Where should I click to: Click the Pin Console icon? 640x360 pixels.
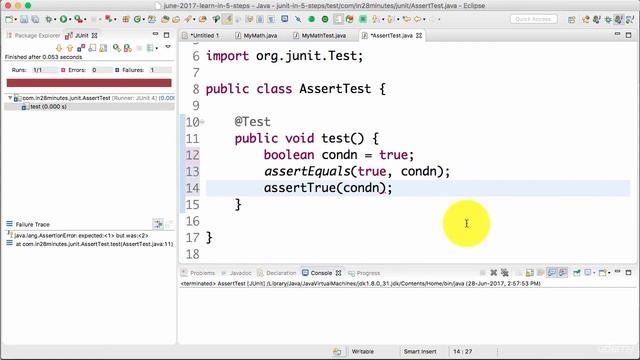(576, 273)
